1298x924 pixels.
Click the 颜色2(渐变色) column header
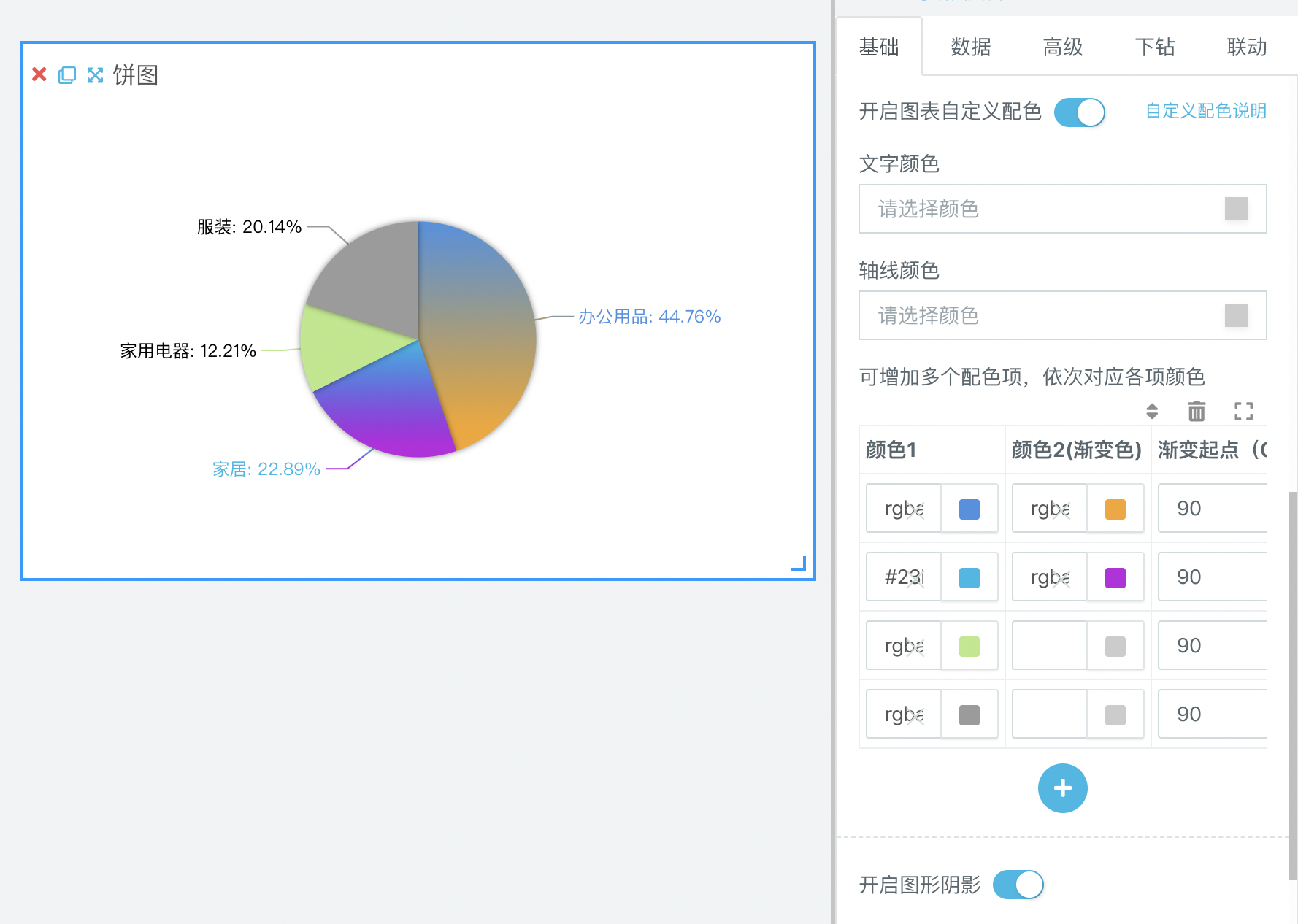[1077, 450]
